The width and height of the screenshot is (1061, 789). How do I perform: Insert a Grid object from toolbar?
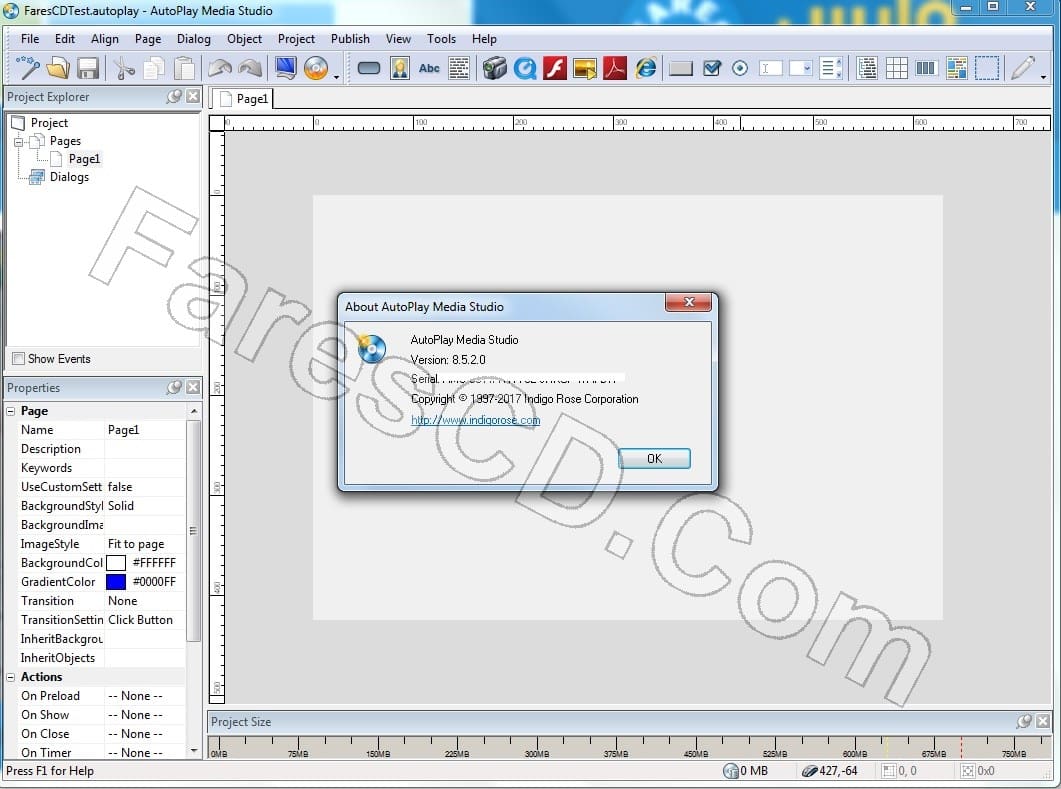(x=897, y=68)
